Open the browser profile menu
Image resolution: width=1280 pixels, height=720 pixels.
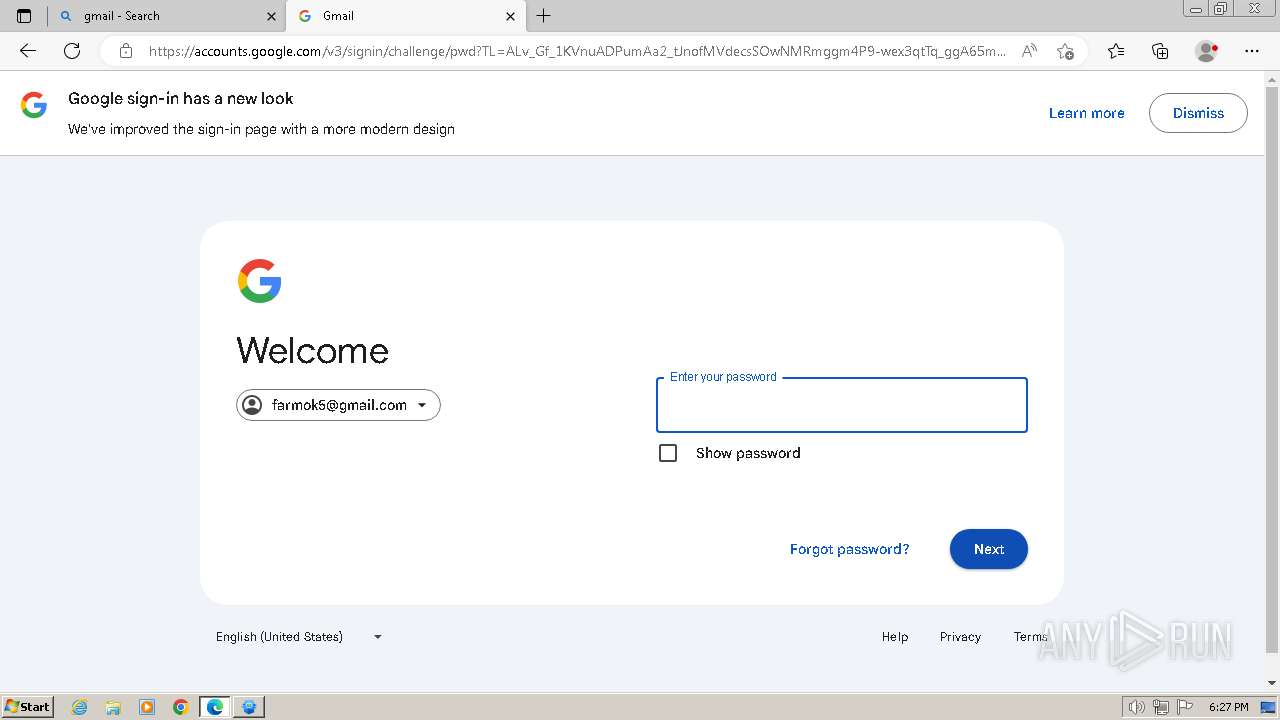[1206, 51]
